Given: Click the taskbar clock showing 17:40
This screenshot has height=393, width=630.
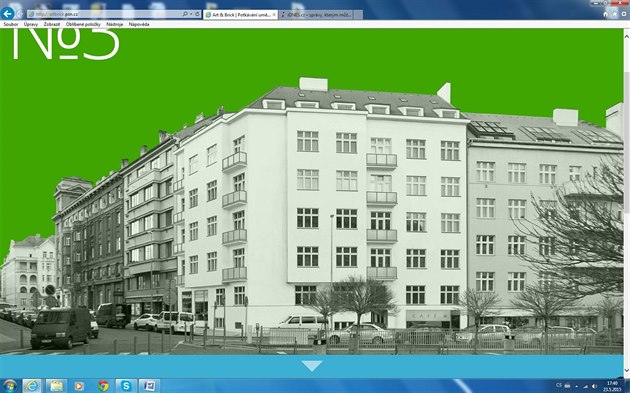Looking at the screenshot, I should (x=612, y=386).
